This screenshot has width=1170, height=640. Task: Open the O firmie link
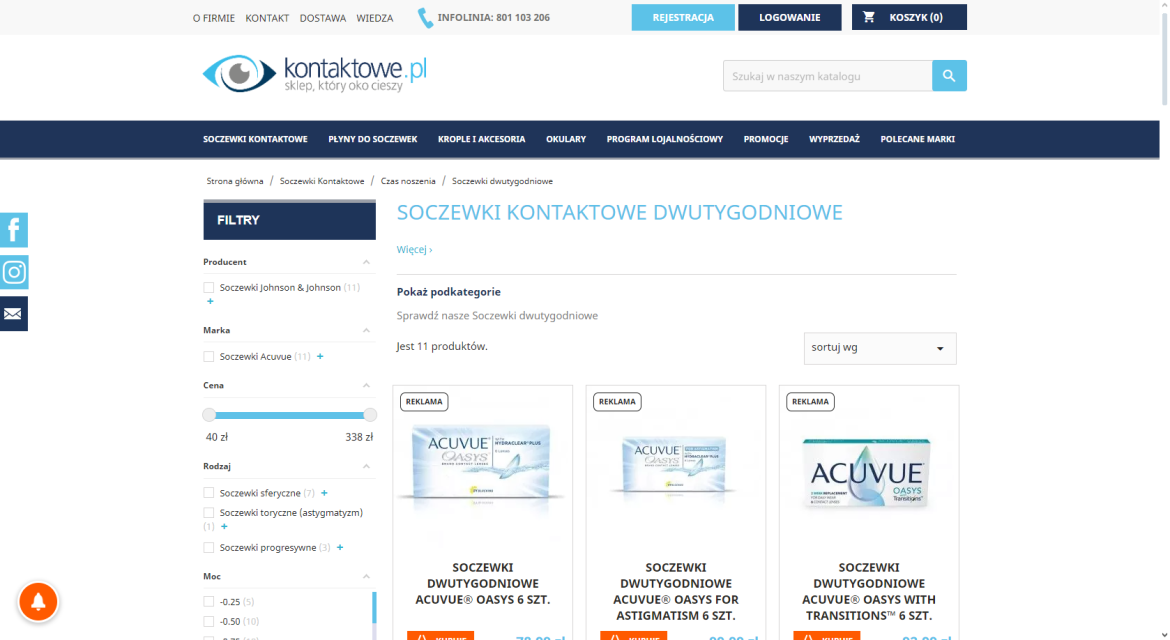(x=213, y=18)
